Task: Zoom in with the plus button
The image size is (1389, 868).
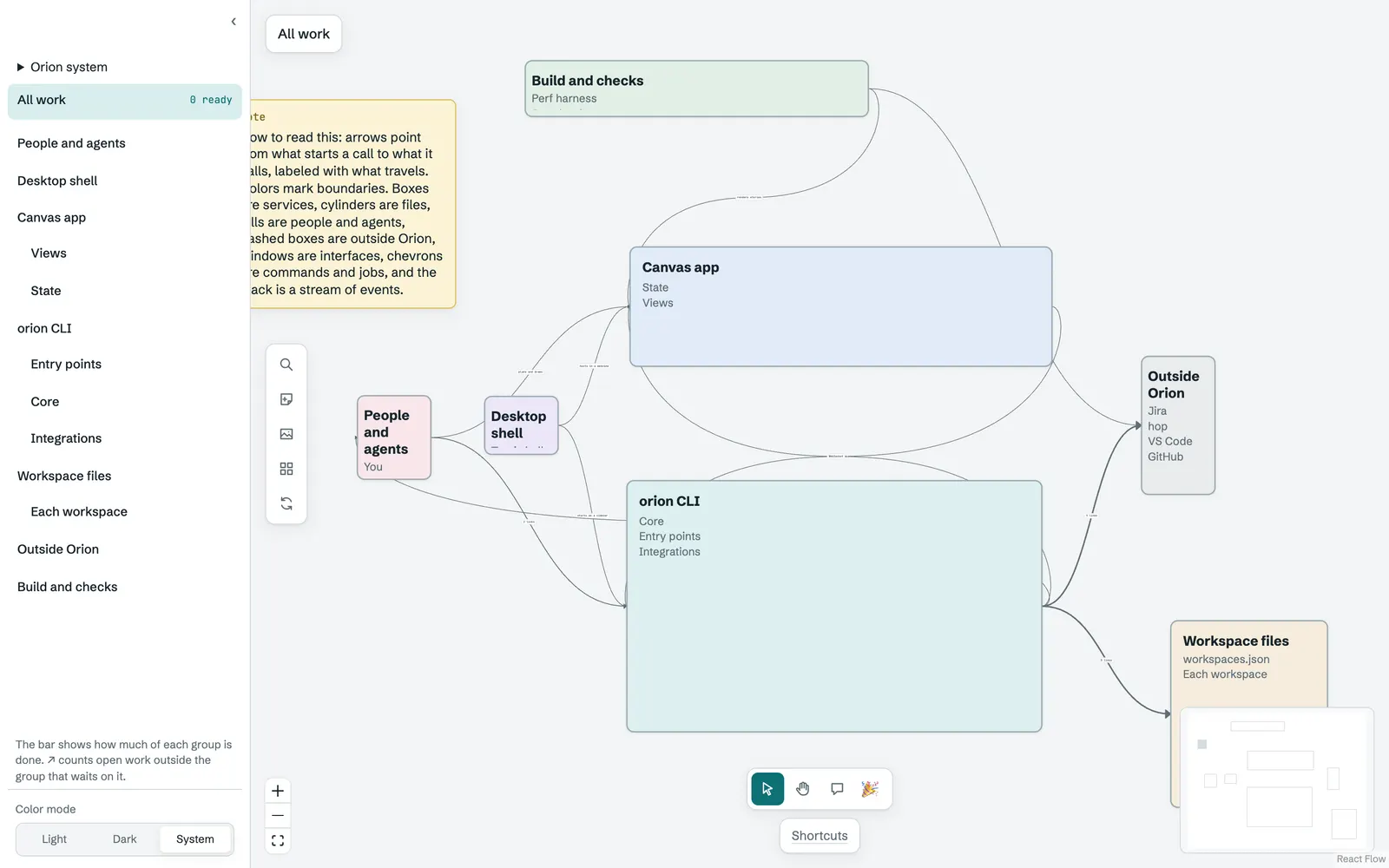Action: [278, 791]
